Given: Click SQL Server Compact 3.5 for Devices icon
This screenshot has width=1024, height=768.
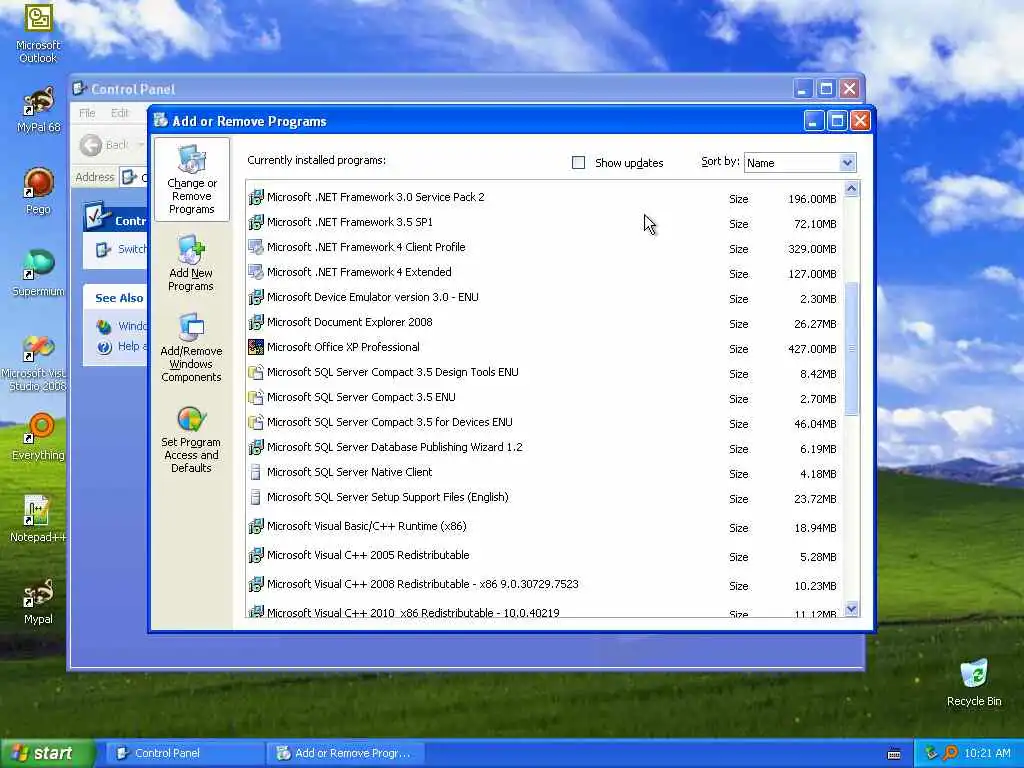Looking at the screenshot, I should point(256,422).
